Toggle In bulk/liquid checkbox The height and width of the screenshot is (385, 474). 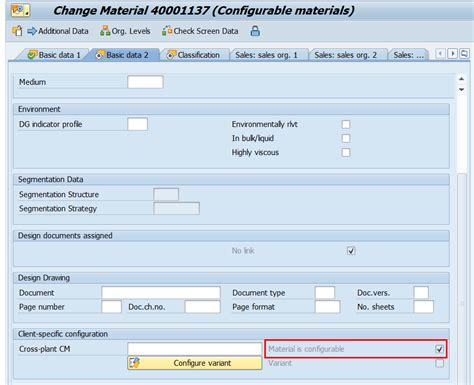346,138
